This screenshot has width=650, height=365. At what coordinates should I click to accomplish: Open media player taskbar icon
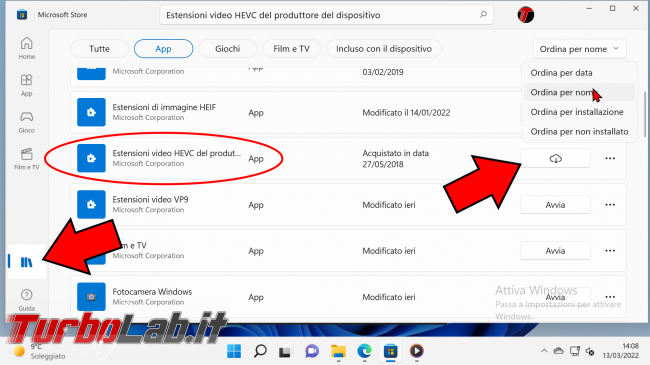click(417, 351)
